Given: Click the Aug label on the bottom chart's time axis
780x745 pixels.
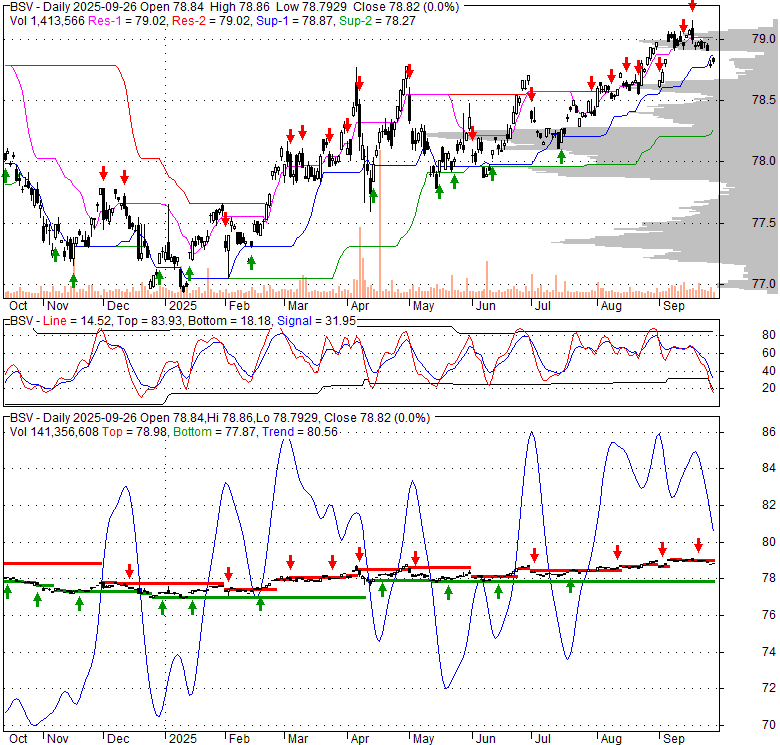Looking at the screenshot, I should click(611, 739).
